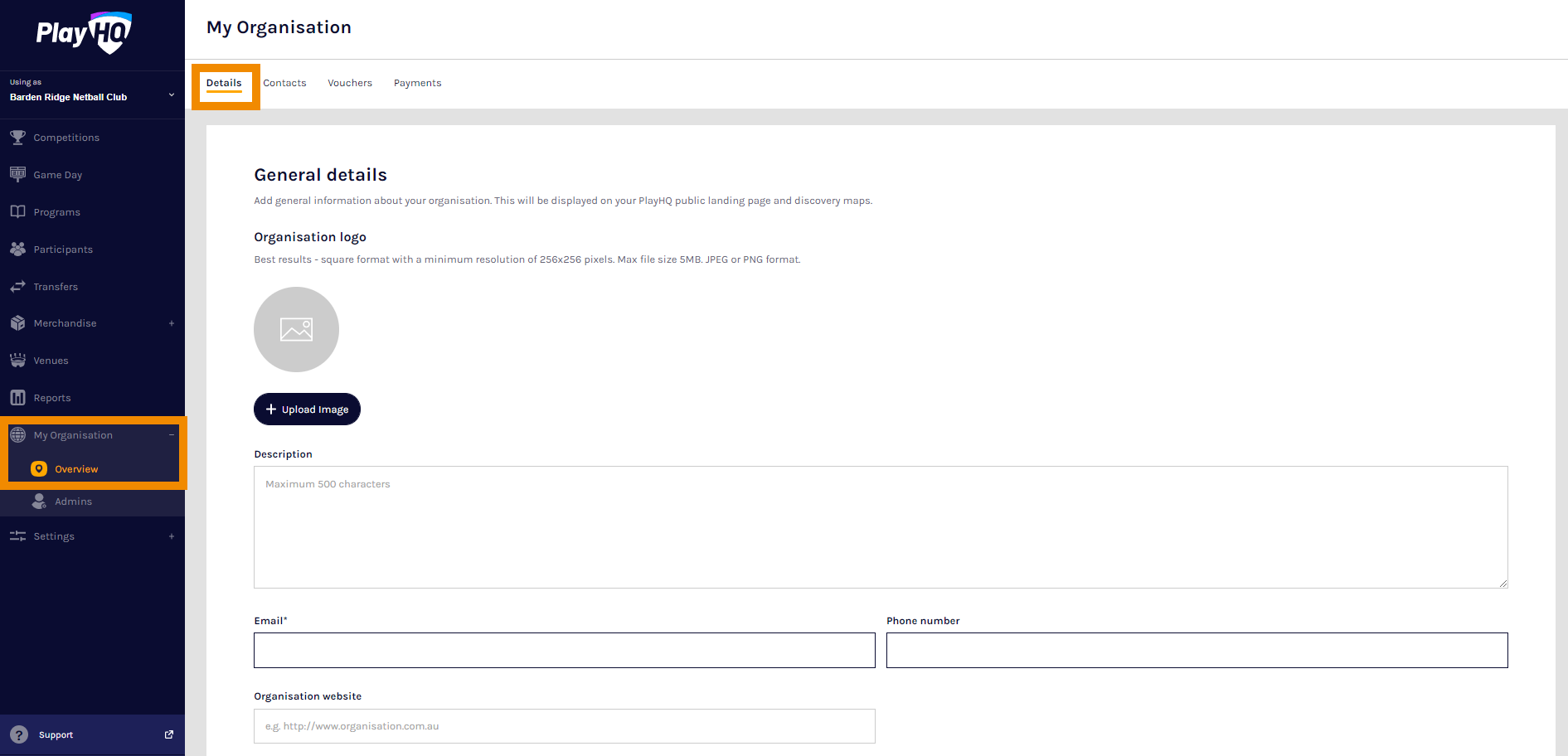1568x756 pixels.
Task: Expand the Settings menu plus sign
Action: click(172, 536)
